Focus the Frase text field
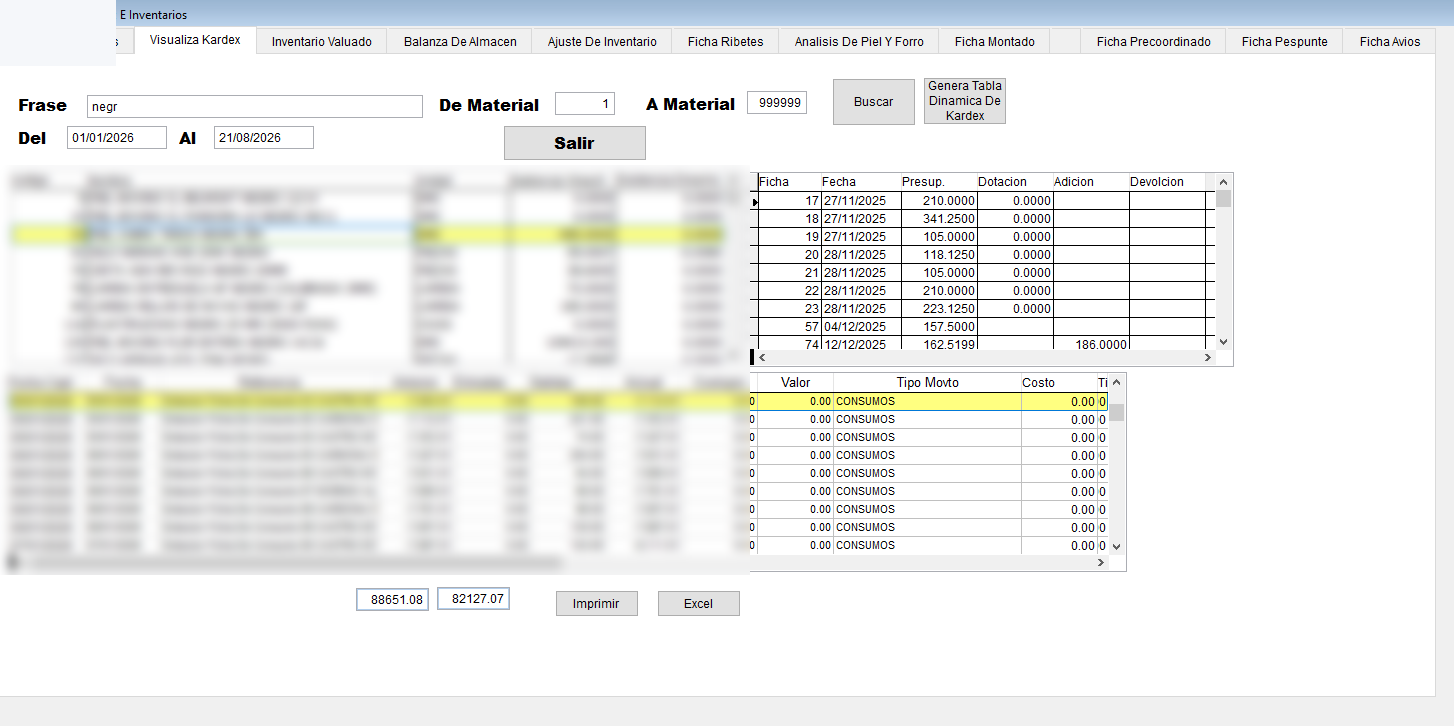The image size is (1454, 726). [x=254, y=106]
